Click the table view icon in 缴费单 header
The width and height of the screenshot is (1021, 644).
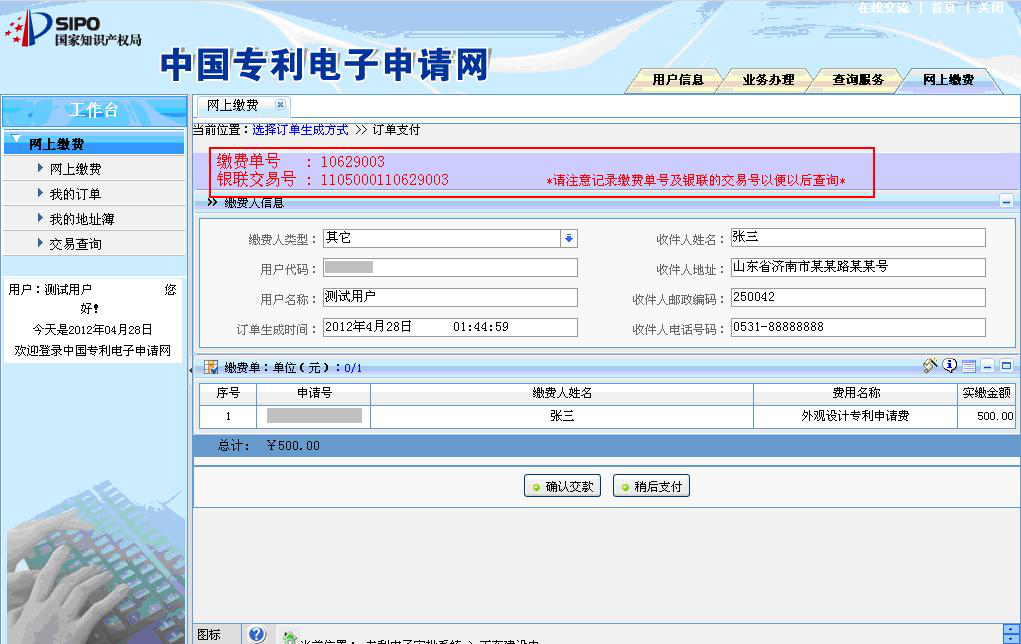969,367
